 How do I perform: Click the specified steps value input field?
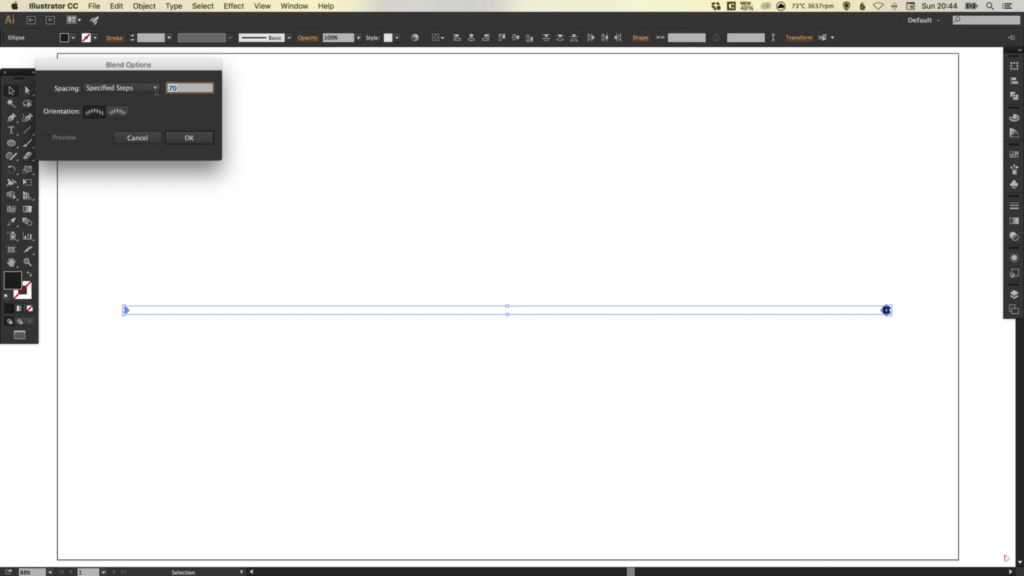point(189,88)
